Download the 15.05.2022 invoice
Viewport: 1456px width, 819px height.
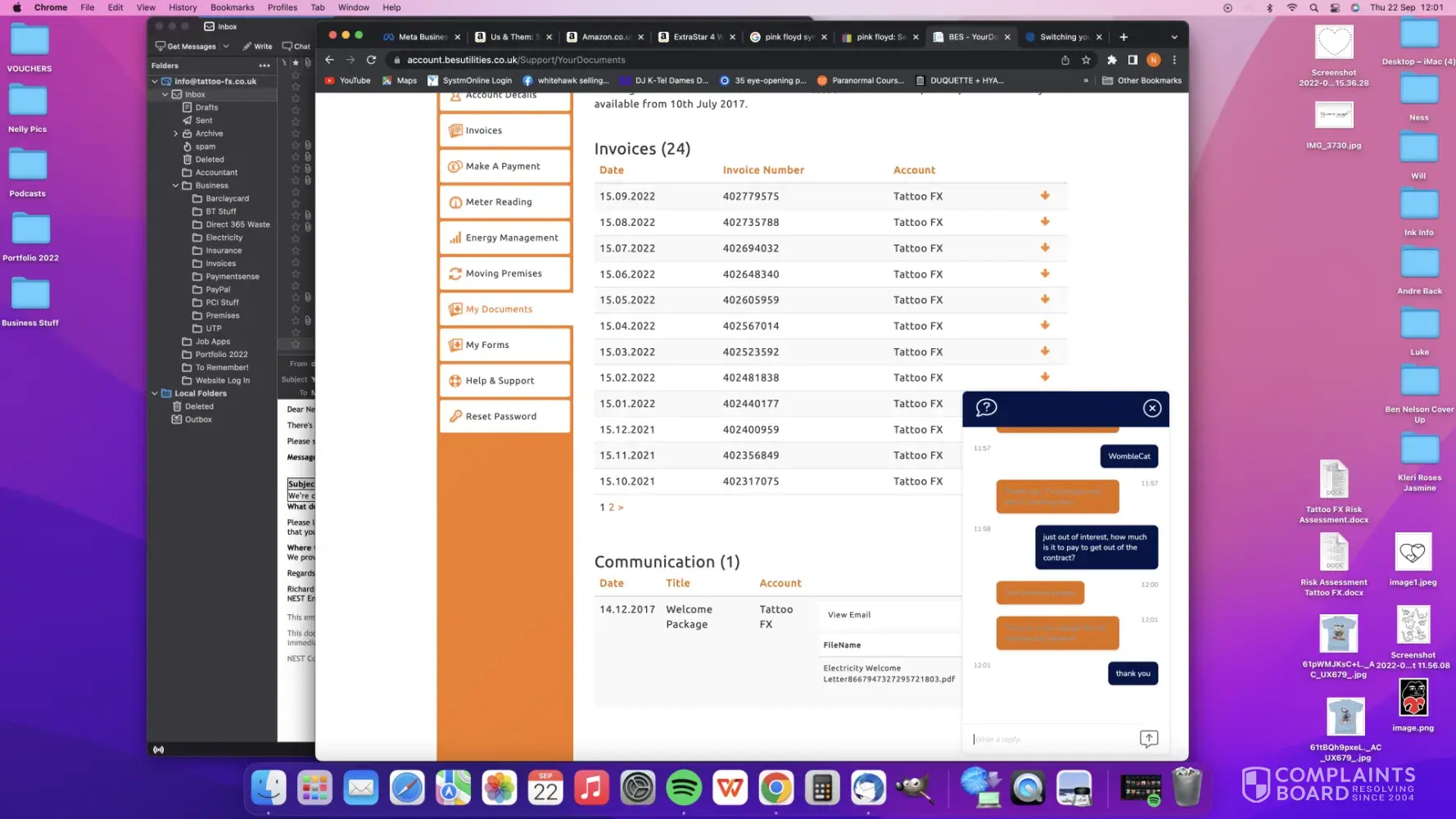click(1045, 300)
